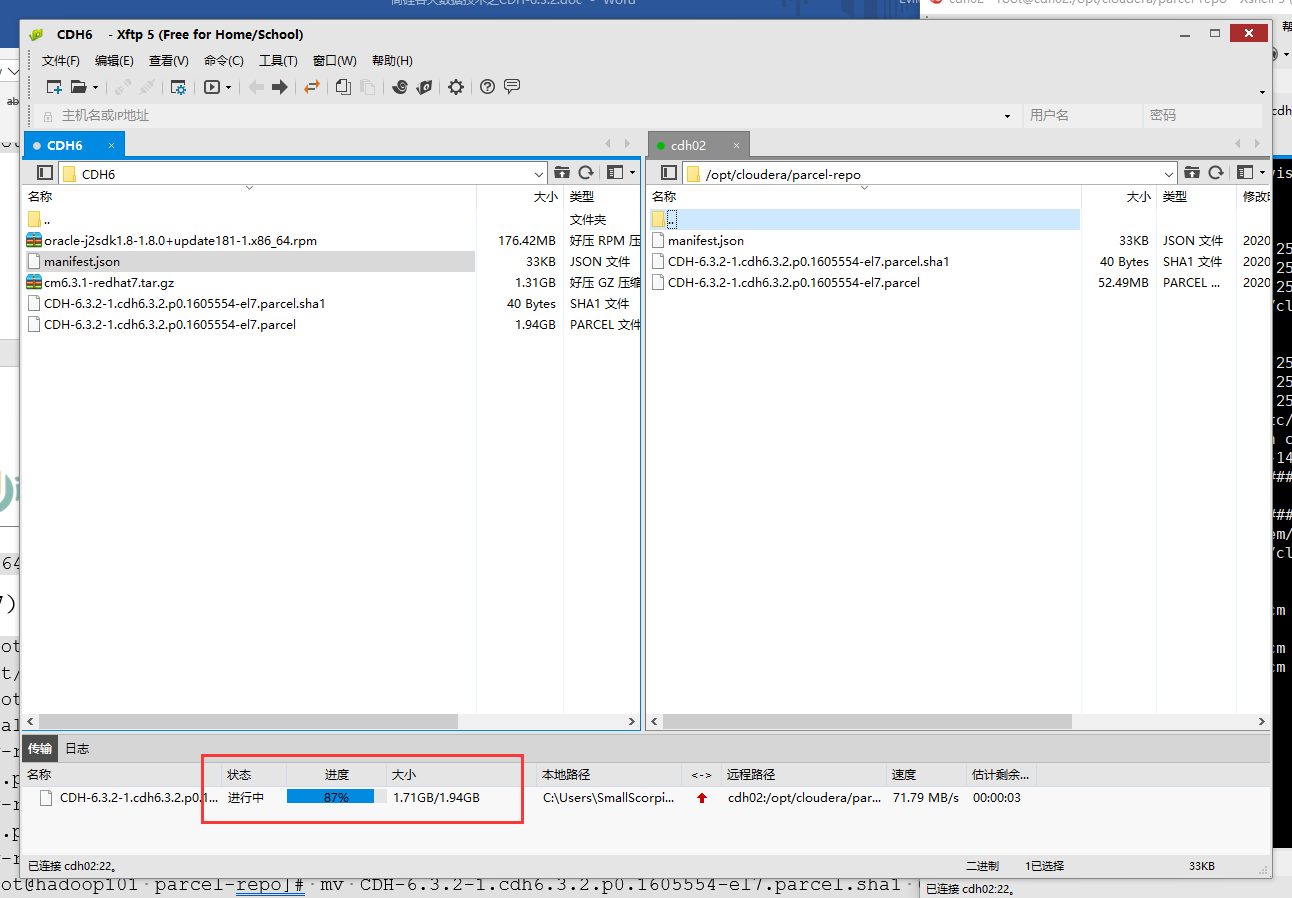The width and height of the screenshot is (1292, 898).
Task: Select the CDH-6.3.2 transfer queue row name
Action: click(138, 797)
